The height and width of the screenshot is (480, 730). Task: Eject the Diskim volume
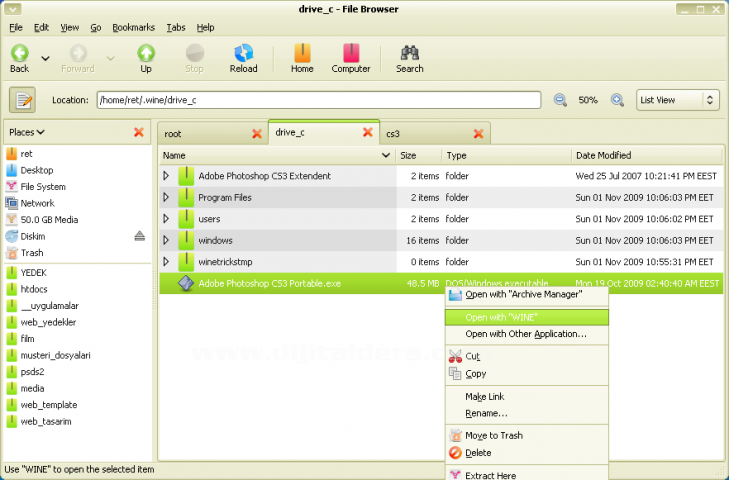[x=140, y=237]
